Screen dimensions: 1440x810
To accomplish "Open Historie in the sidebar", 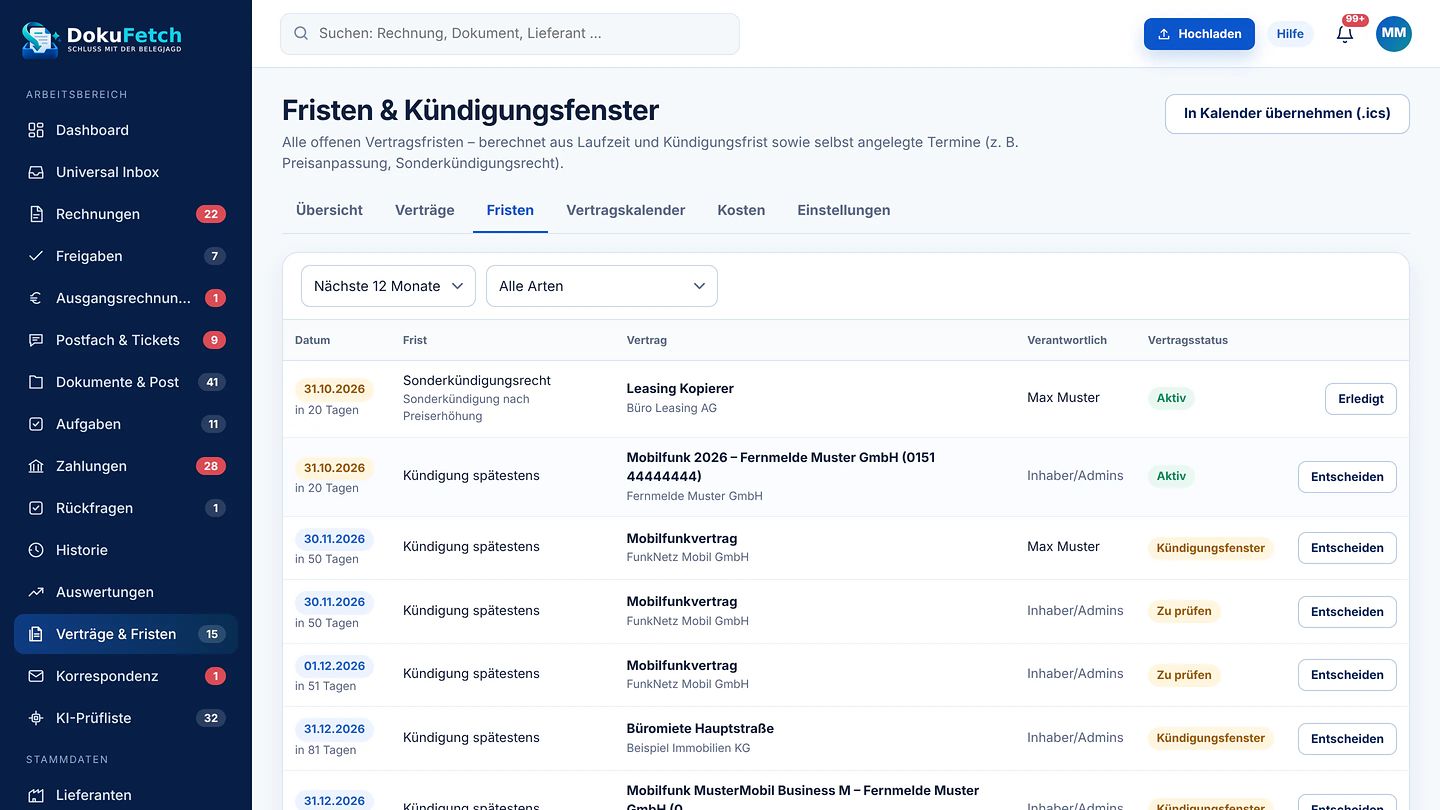I will point(126,550).
